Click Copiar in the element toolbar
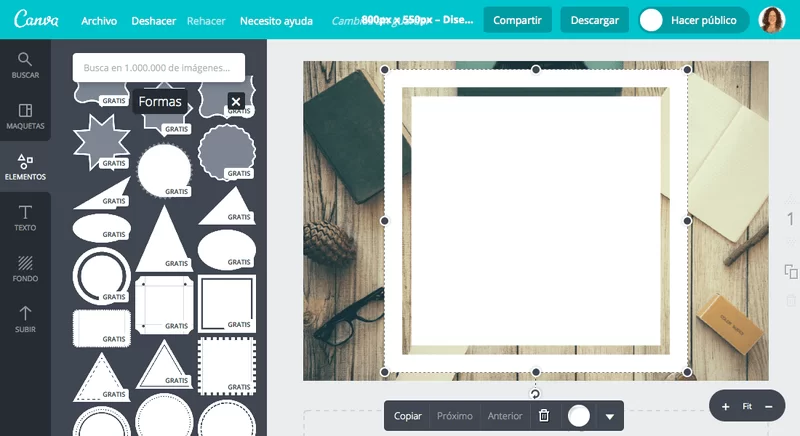This screenshot has height=436, width=800. tap(408, 416)
